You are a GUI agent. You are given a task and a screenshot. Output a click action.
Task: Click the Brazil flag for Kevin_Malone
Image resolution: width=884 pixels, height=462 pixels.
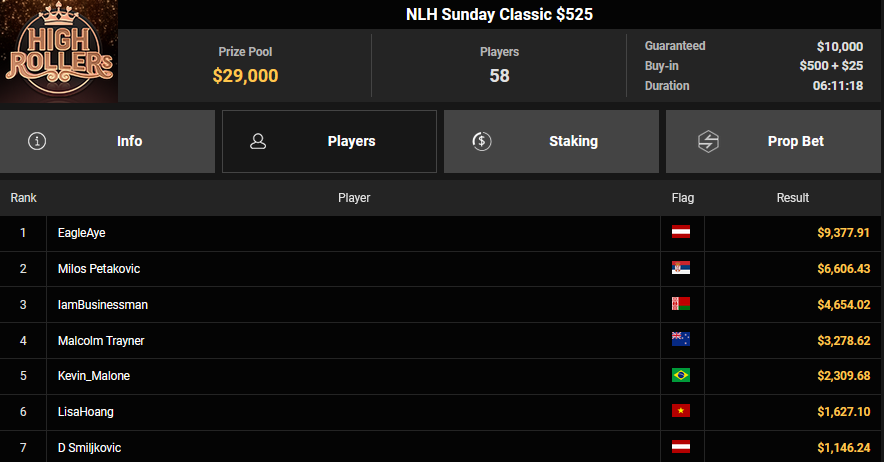[x=681, y=376]
